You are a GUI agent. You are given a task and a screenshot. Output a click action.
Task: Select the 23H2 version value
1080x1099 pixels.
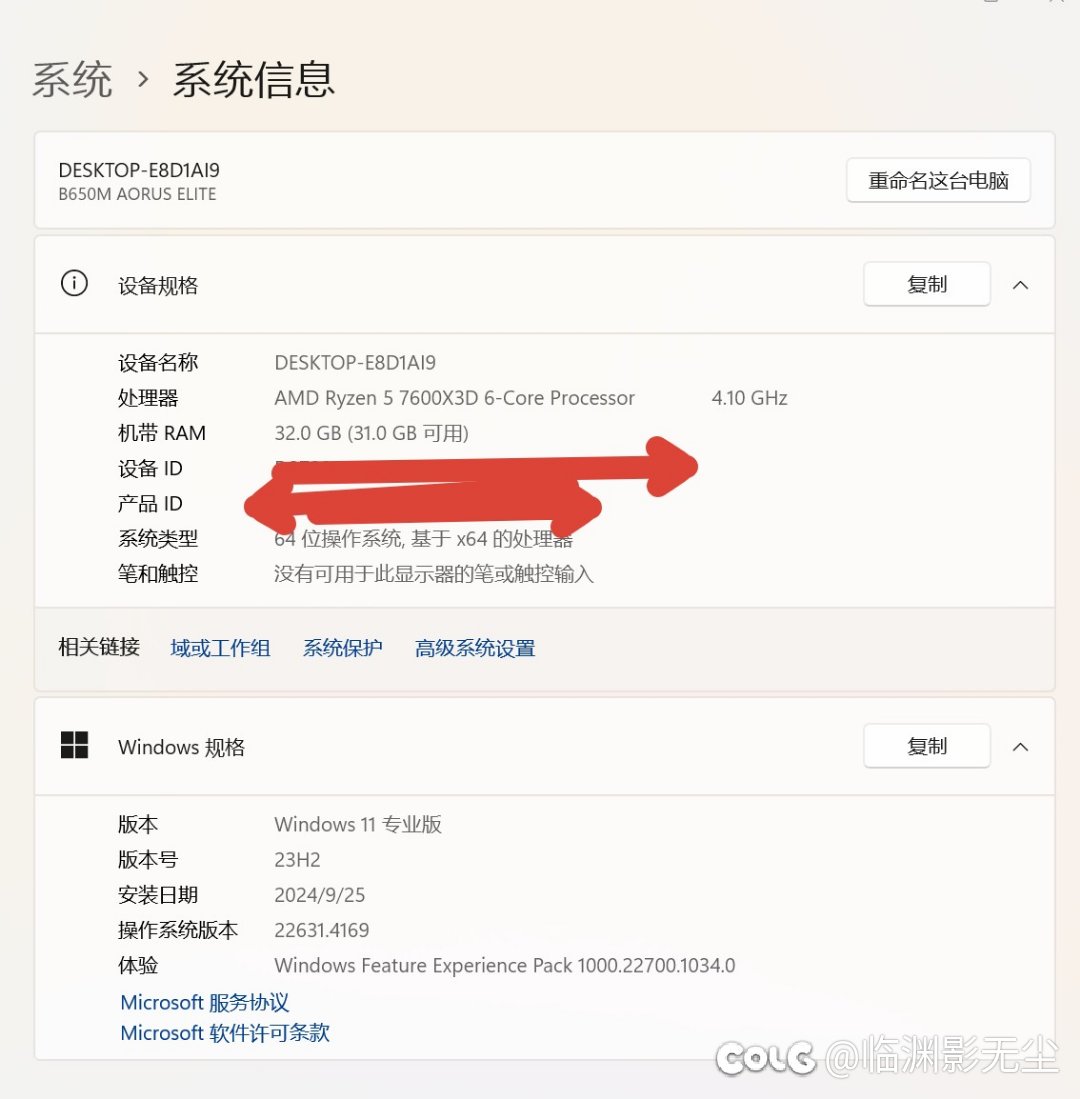pos(297,859)
